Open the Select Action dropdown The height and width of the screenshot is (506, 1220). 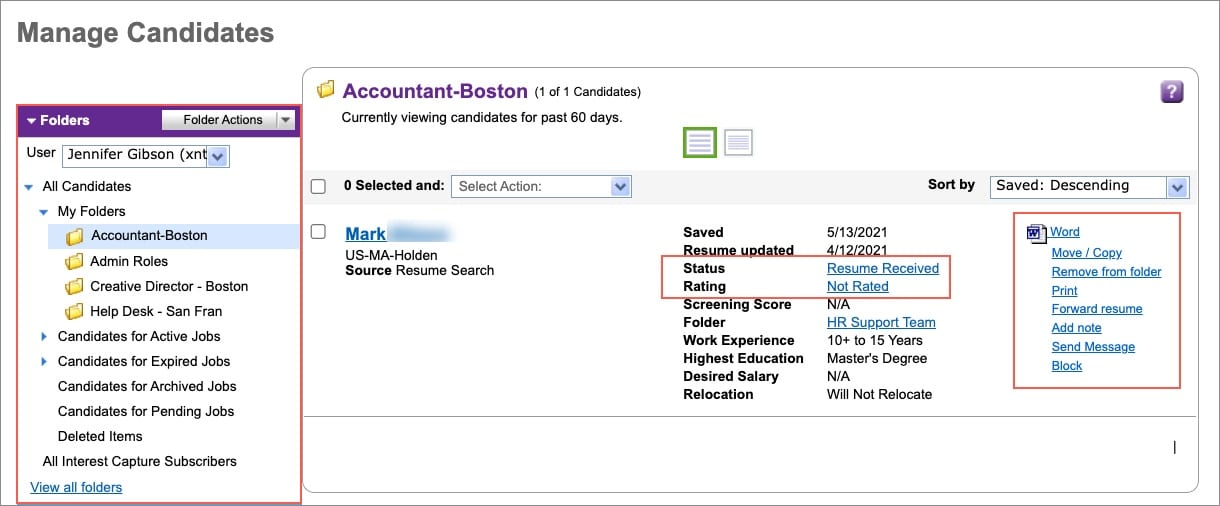541,186
